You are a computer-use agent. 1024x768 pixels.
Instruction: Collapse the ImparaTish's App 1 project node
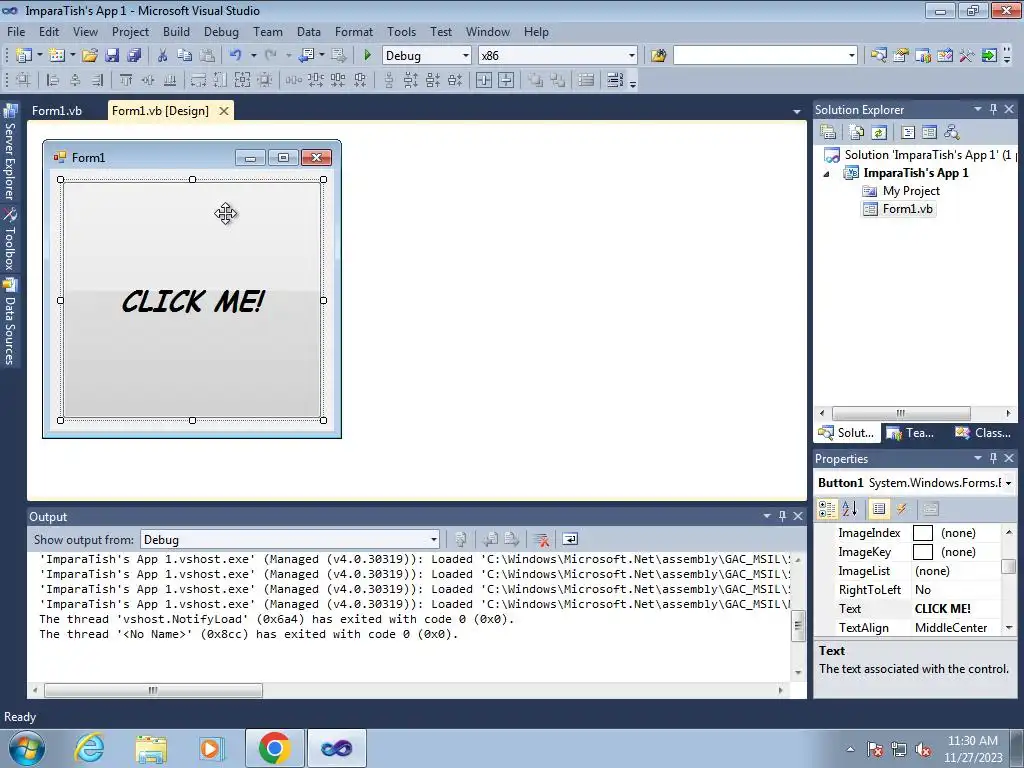pos(827,174)
